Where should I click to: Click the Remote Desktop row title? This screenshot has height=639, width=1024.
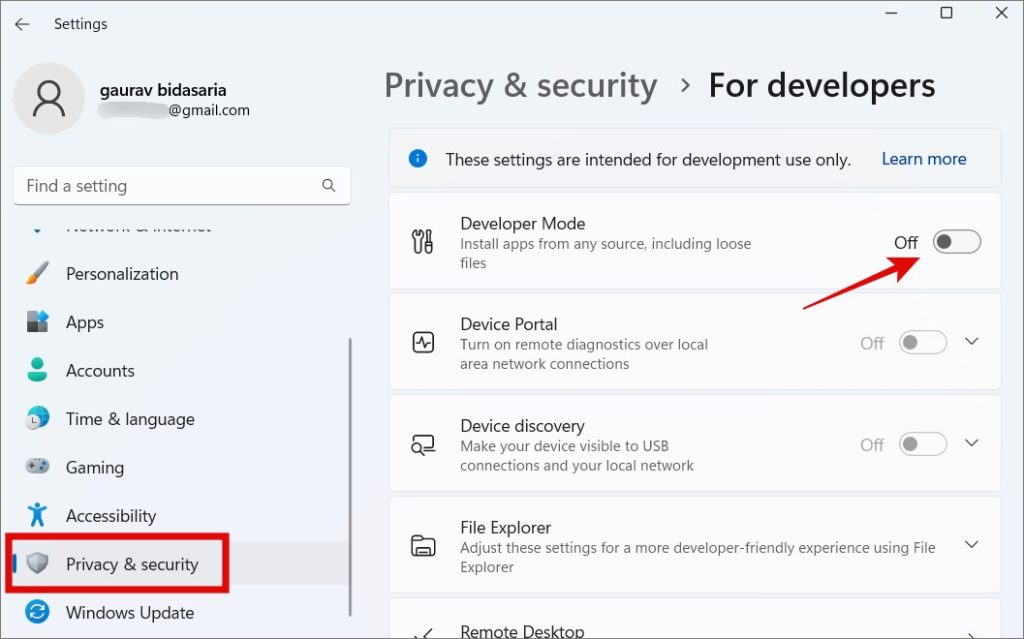tap(522, 631)
